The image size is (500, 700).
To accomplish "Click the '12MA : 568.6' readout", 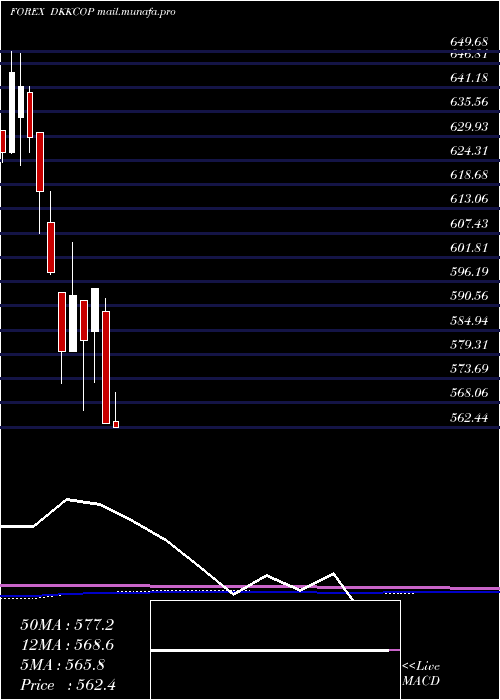I will pyautogui.click(x=67, y=645).
